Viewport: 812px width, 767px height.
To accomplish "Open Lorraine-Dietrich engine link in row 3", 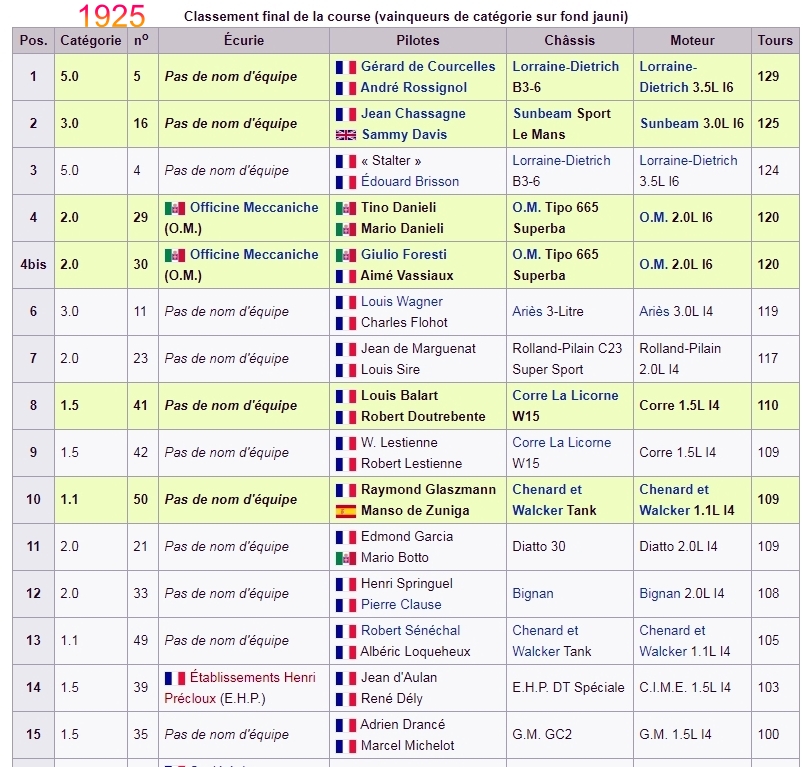I will (x=688, y=161).
